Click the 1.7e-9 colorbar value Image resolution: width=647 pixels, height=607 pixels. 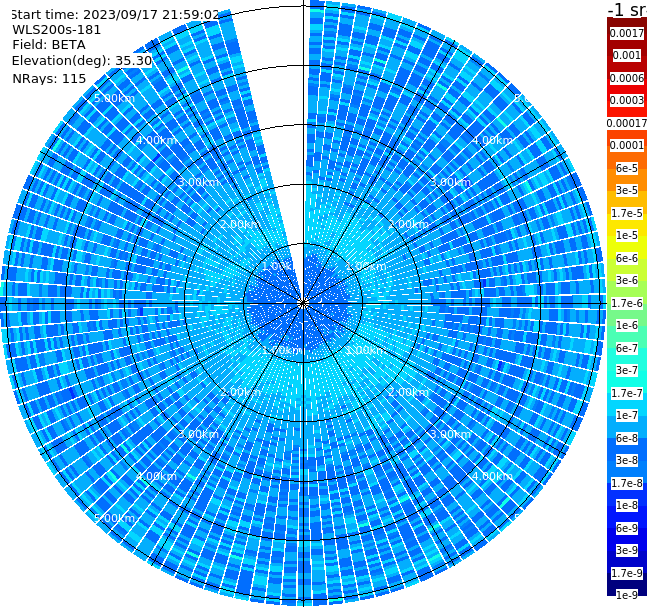click(x=627, y=573)
